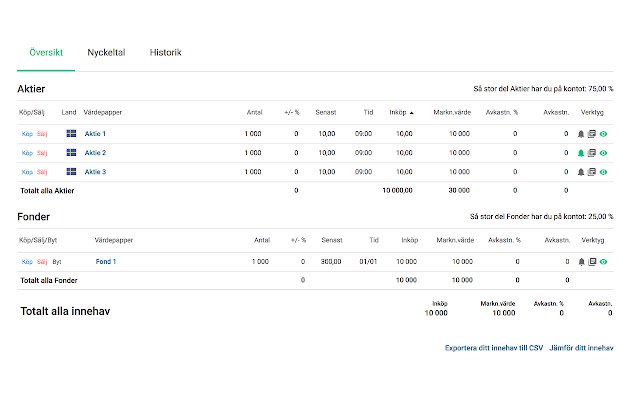Open the Aktie 3 security link
Image resolution: width=640 pixels, height=400 pixels.
(x=95, y=172)
